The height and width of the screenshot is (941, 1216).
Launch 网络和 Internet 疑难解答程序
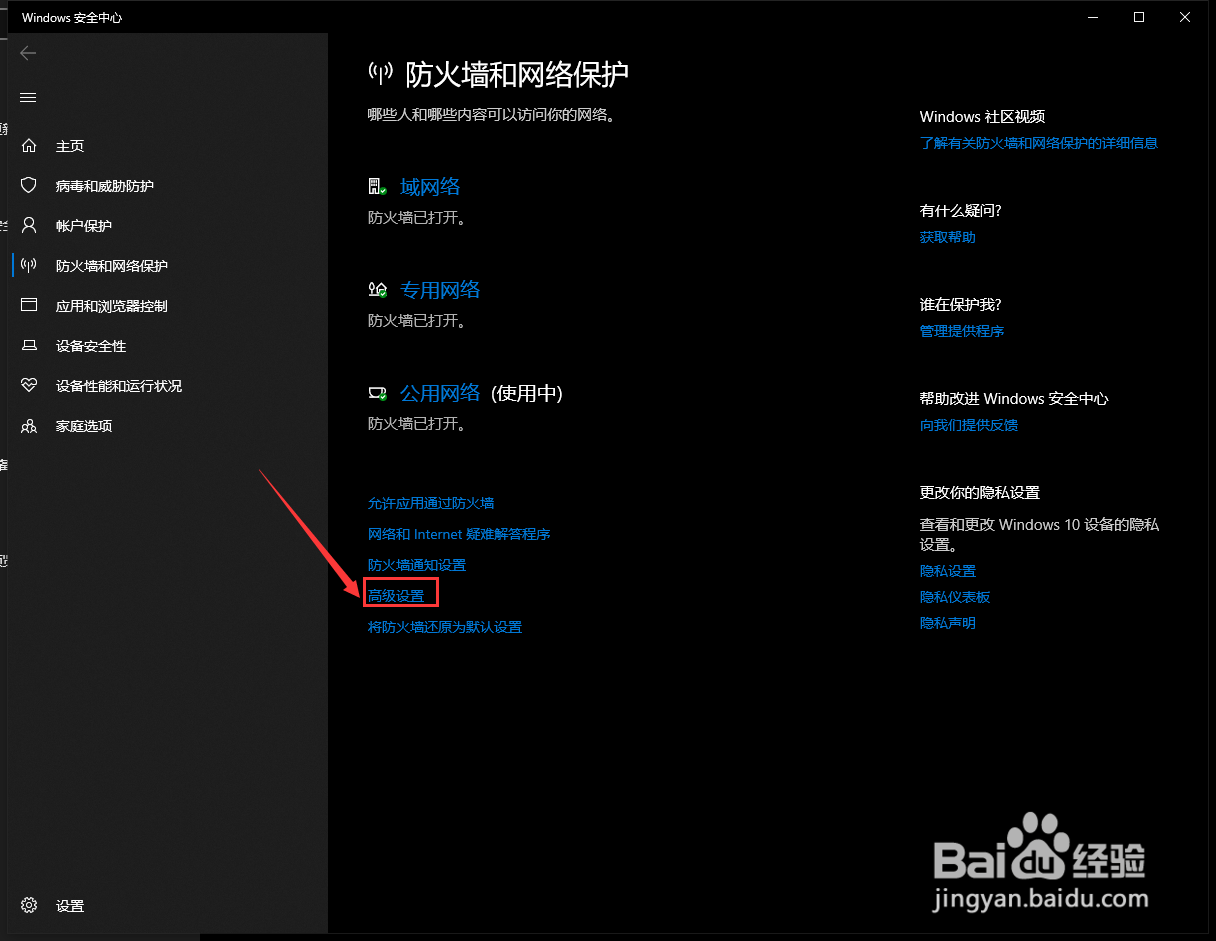pos(459,534)
